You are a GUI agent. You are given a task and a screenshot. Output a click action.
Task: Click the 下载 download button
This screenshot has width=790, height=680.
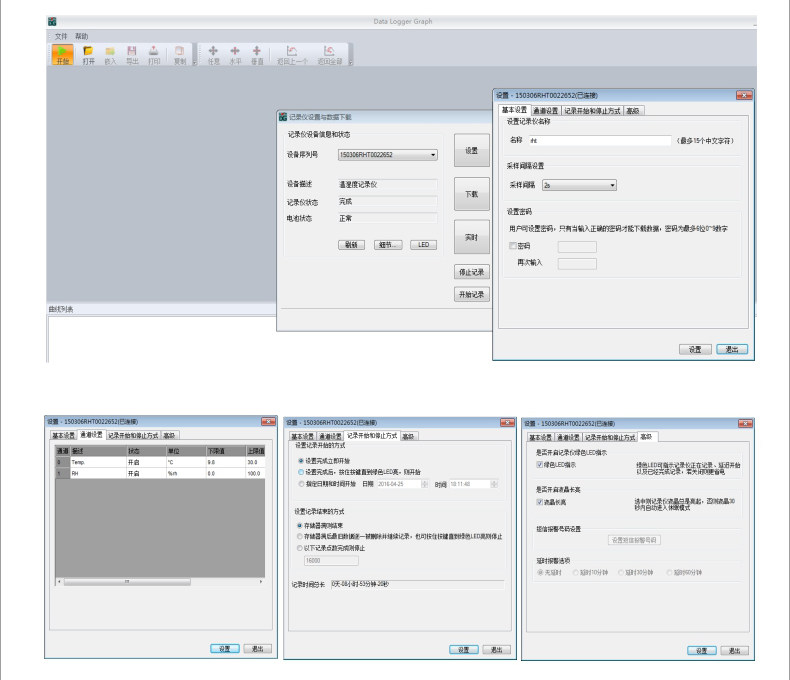point(472,194)
